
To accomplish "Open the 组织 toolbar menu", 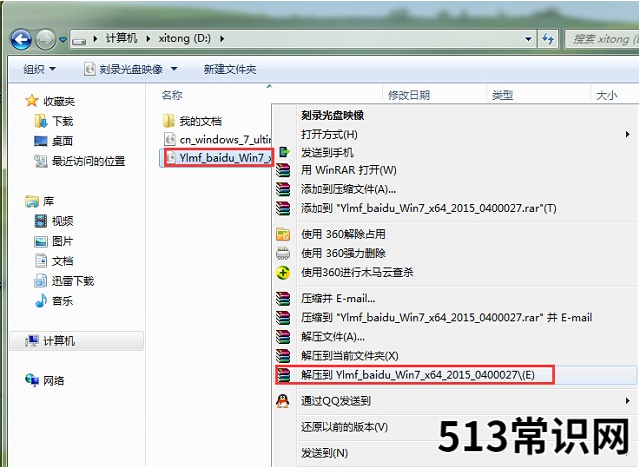I will tap(40, 69).
